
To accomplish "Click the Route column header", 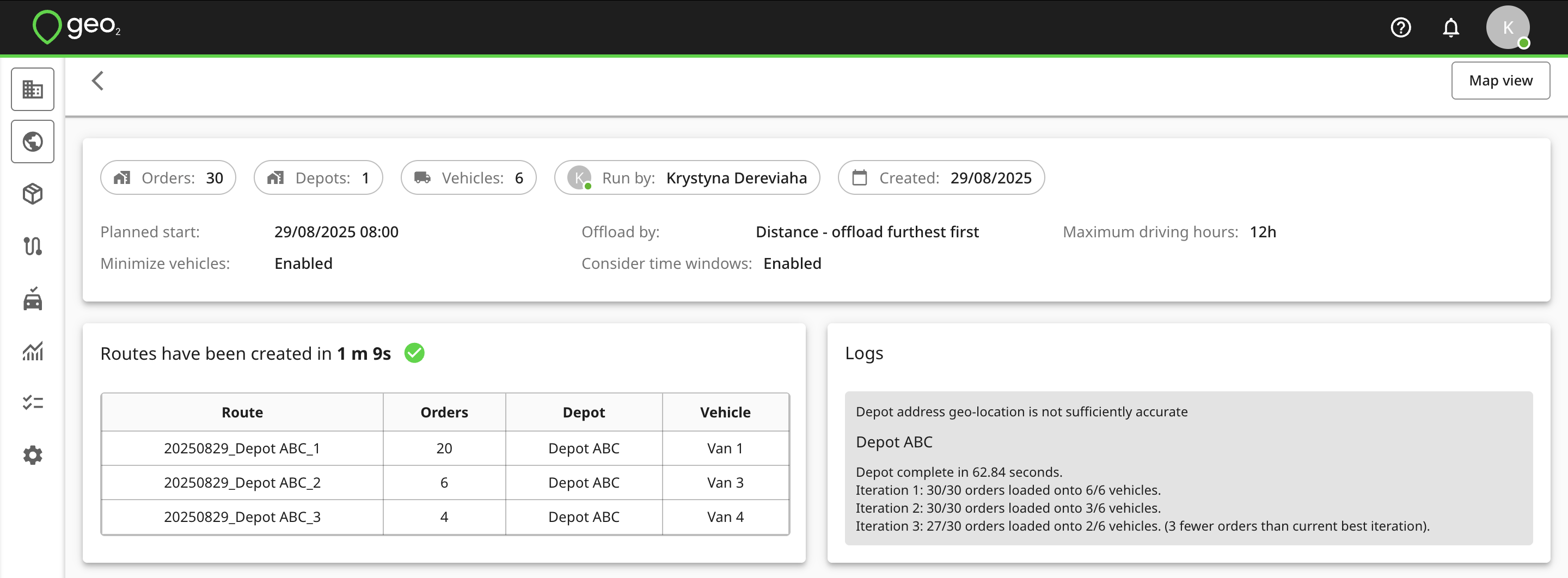I will [x=242, y=413].
